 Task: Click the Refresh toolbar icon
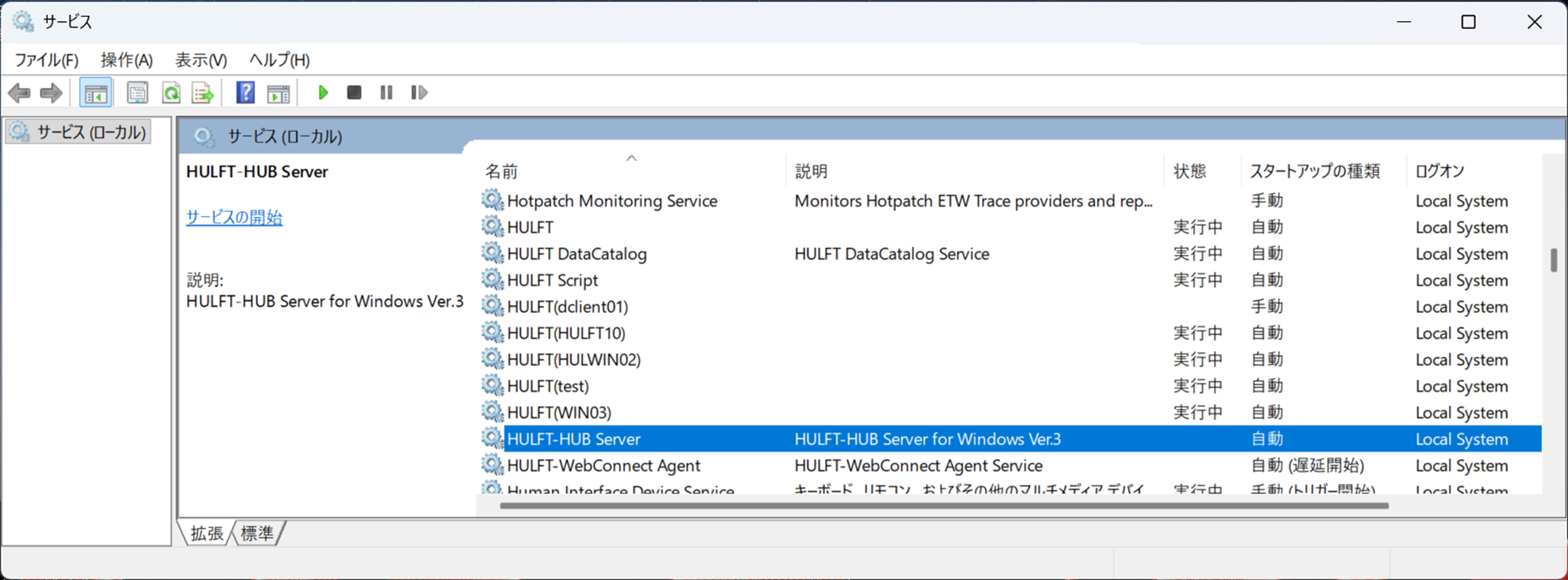point(171,93)
